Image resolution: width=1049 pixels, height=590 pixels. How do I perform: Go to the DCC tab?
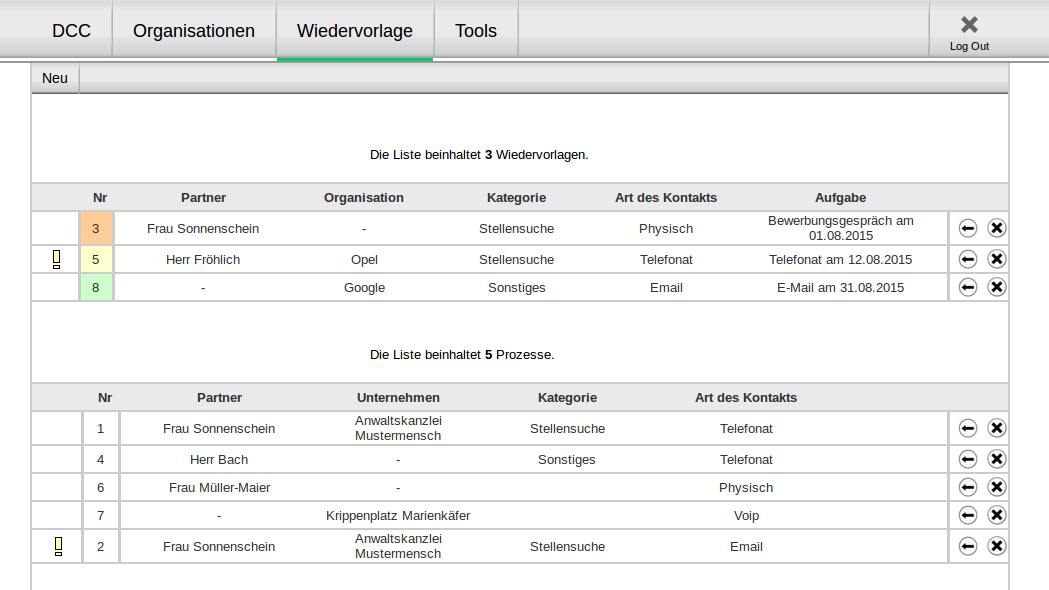click(71, 31)
